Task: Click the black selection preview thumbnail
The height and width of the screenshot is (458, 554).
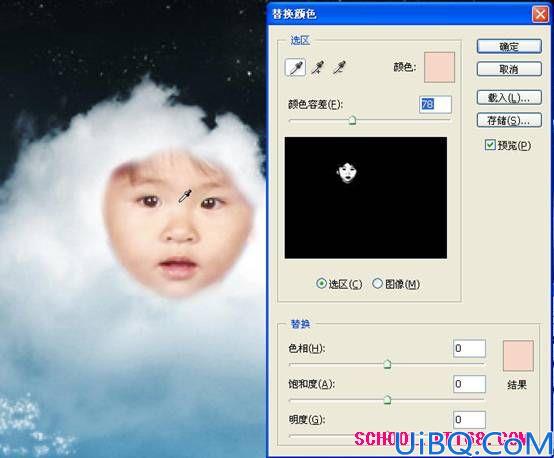Action: (x=366, y=198)
